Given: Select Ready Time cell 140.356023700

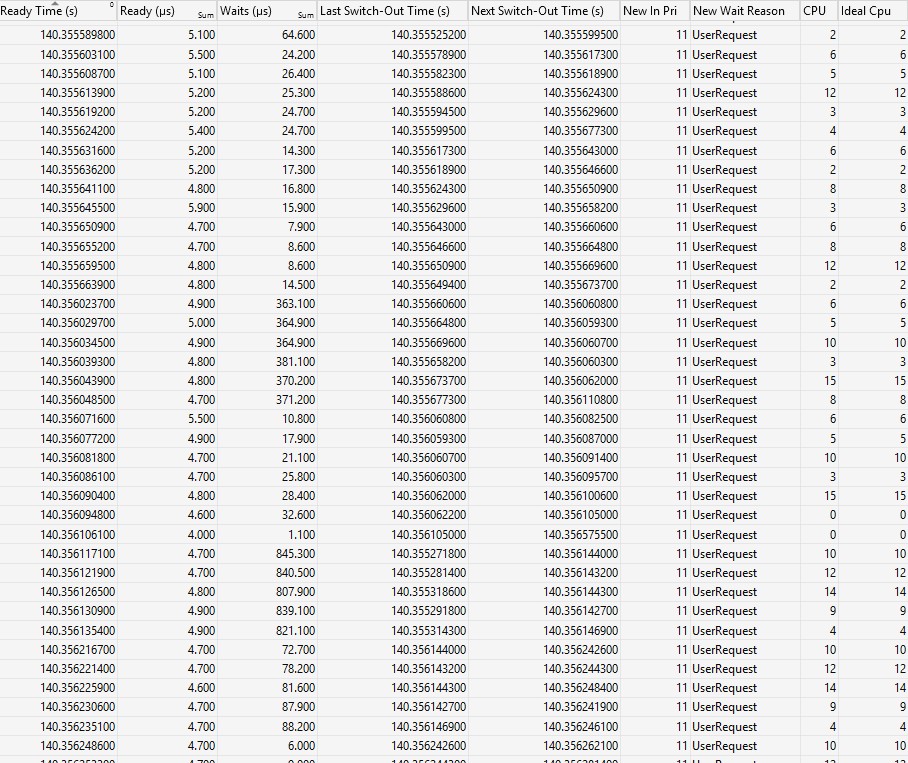Looking at the screenshot, I should 78,304.
